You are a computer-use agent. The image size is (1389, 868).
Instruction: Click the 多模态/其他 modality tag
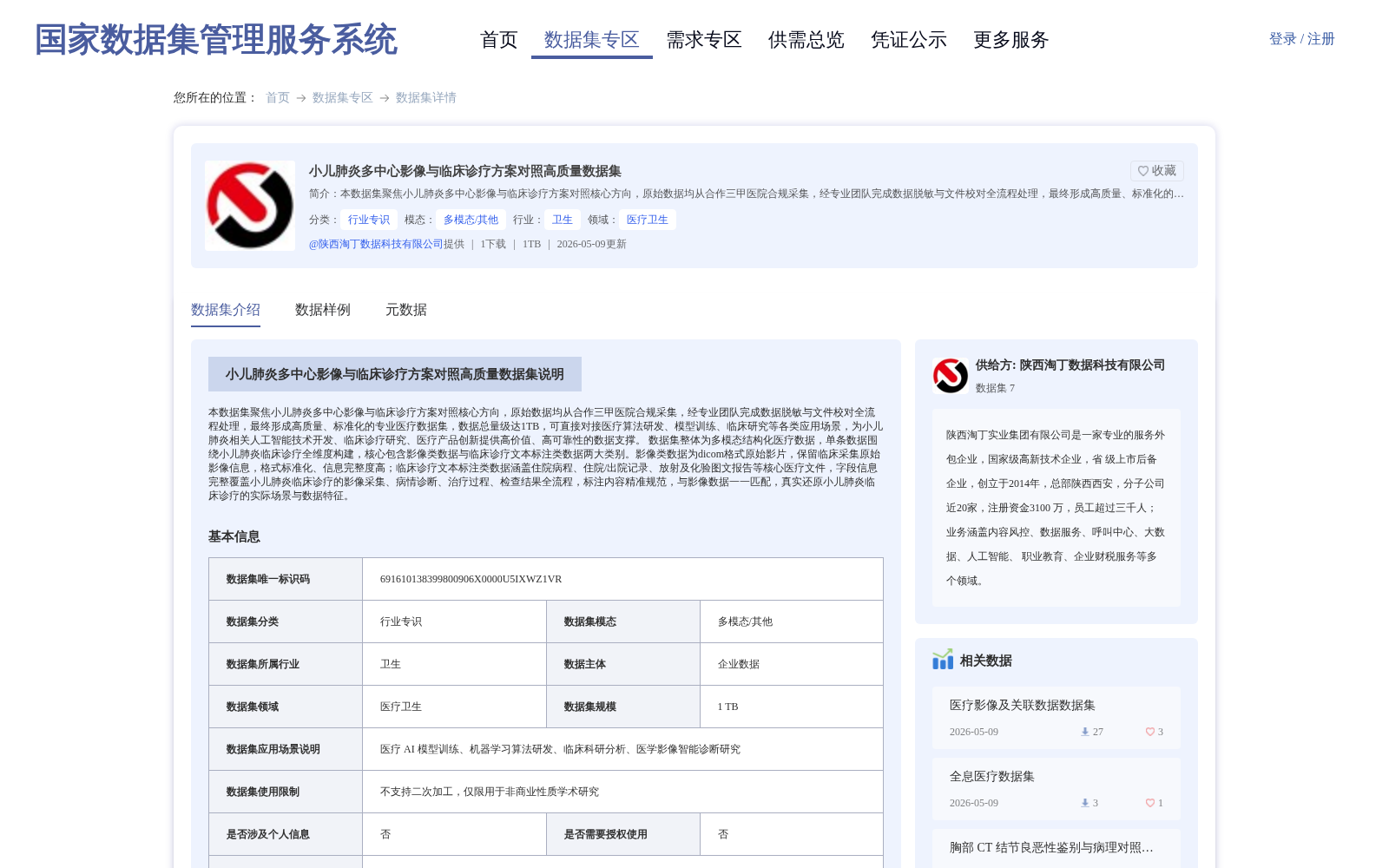[x=471, y=220]
